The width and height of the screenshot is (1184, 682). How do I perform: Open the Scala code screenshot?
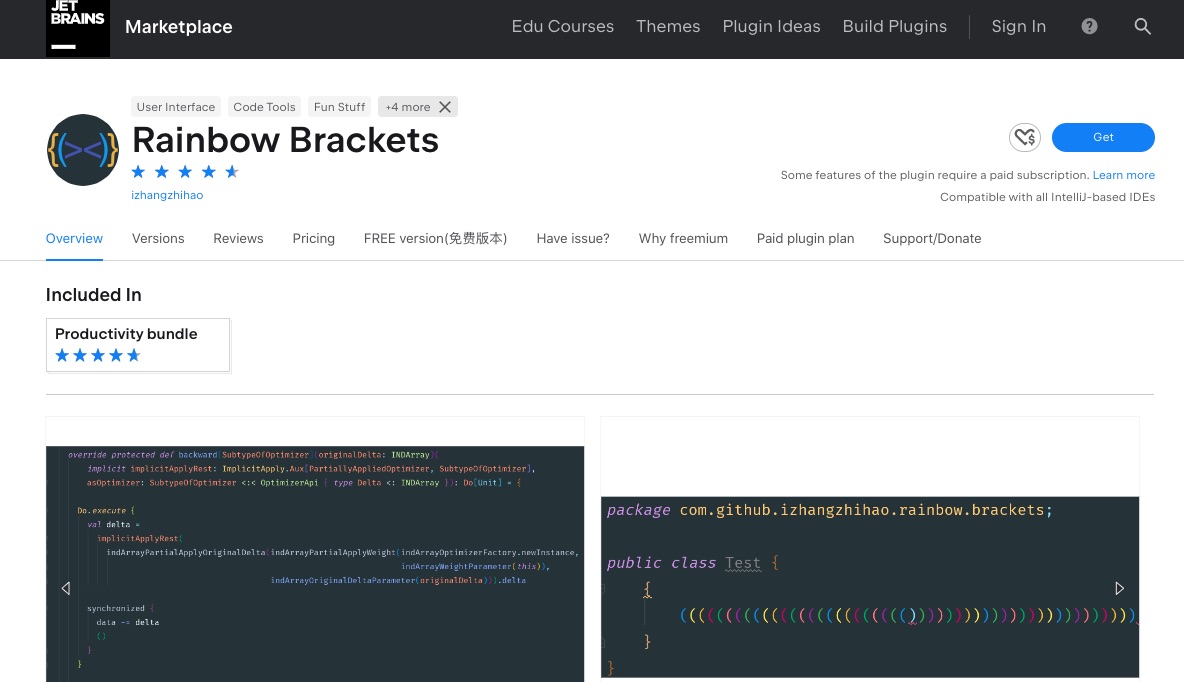point(315,563)
